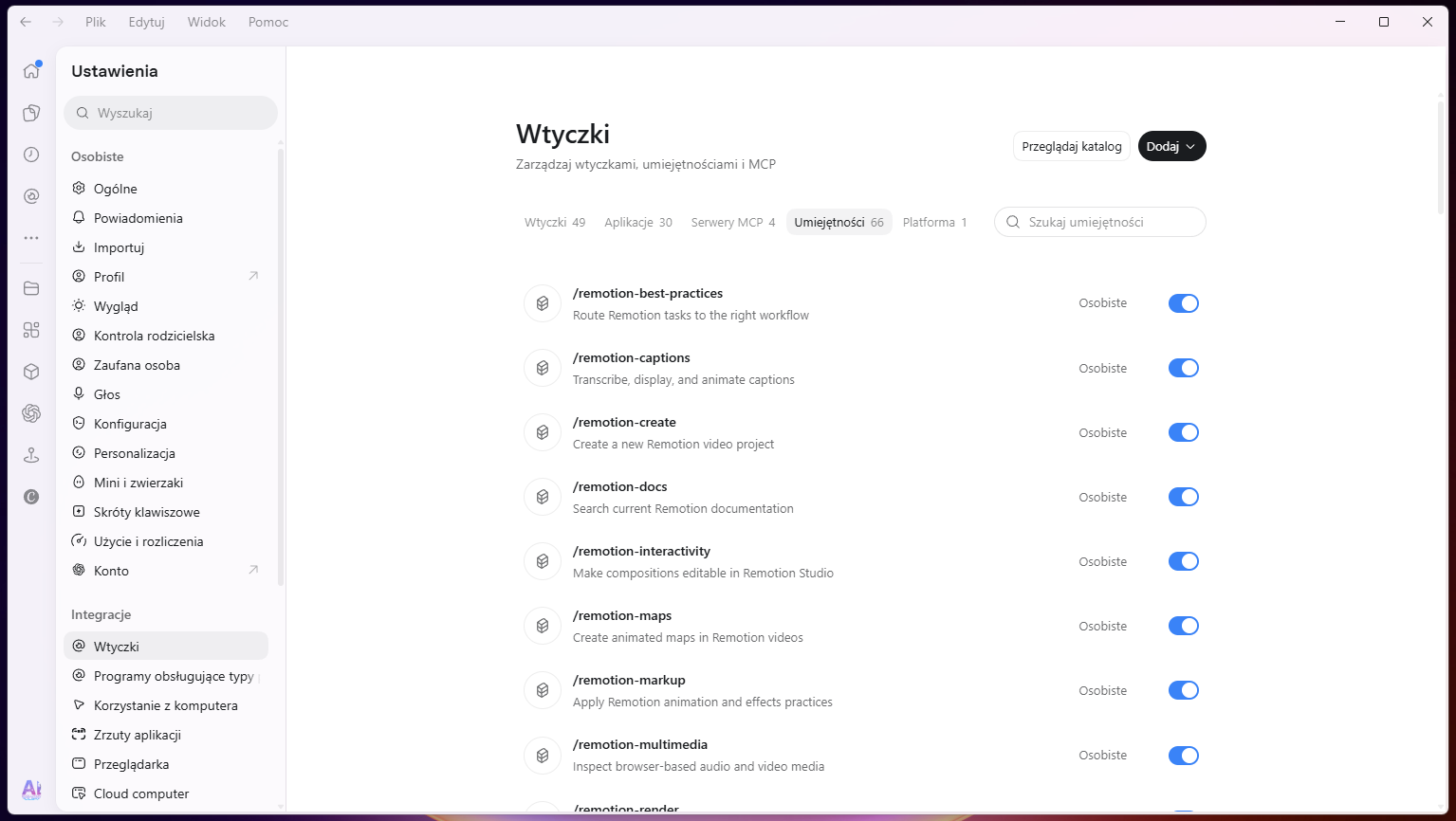The height and width of the screenshot is (821, 1456).
Task: Select the Wtyczki 49 tab
Action: tap(555, 223)
